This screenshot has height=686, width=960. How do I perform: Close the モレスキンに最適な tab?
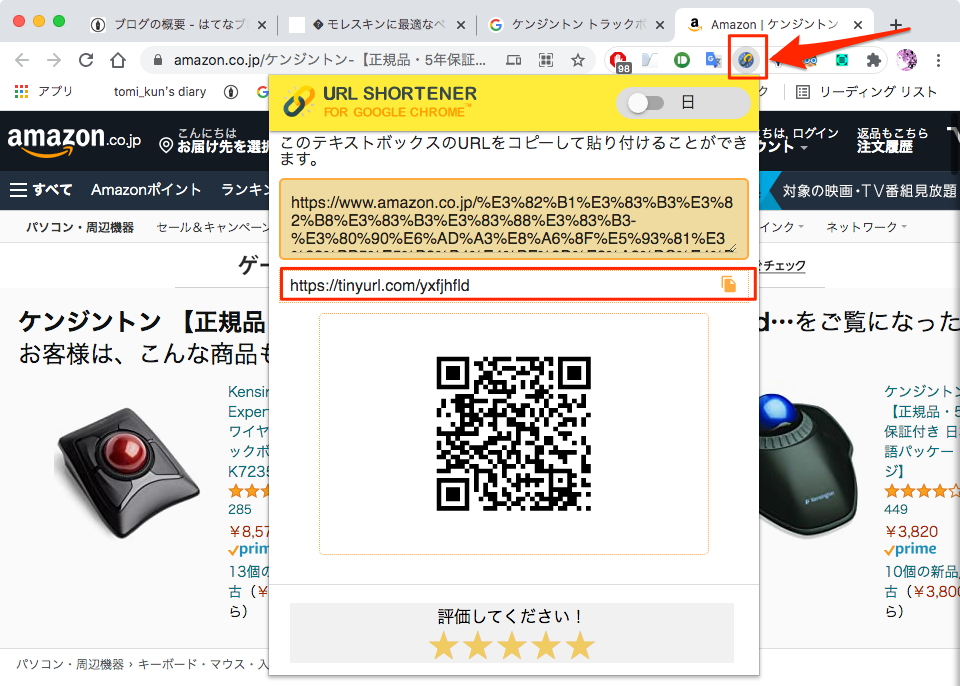pyautogui.click(x=461, y=25)
